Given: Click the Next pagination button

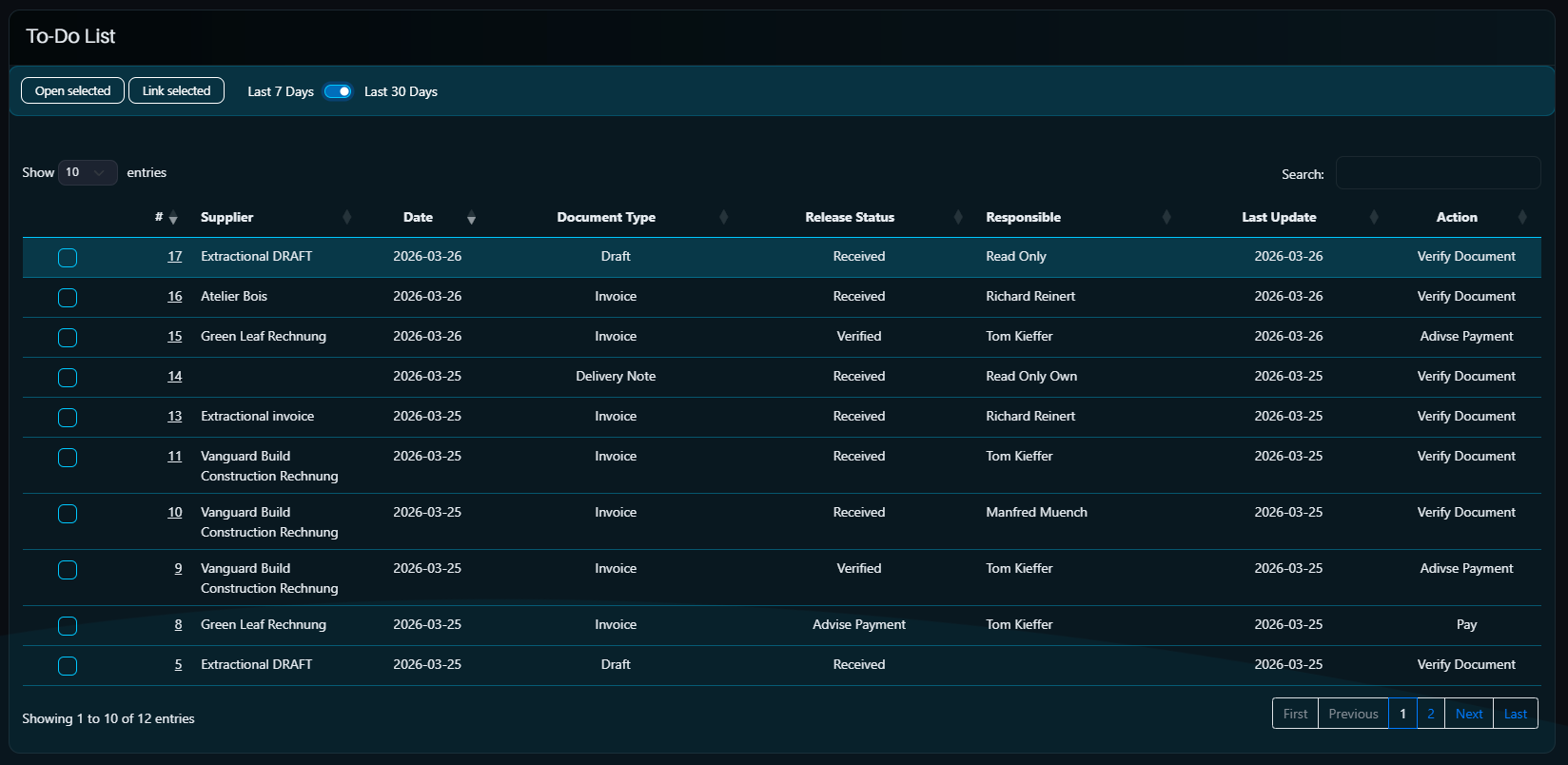Looking at the screenshot, I should point(1468,714).
